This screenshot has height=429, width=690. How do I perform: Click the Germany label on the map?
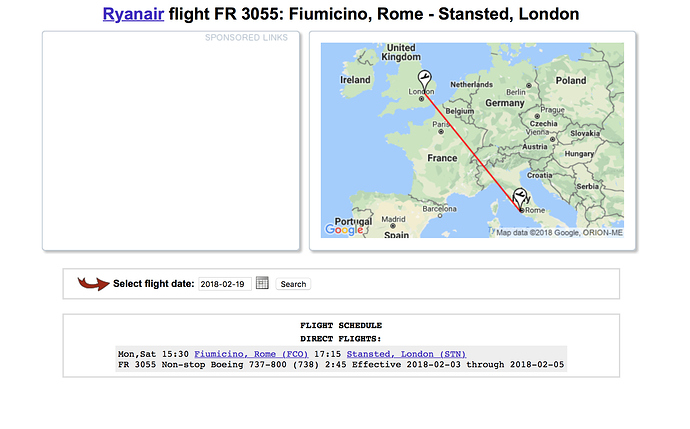click(x=505, y=101)
